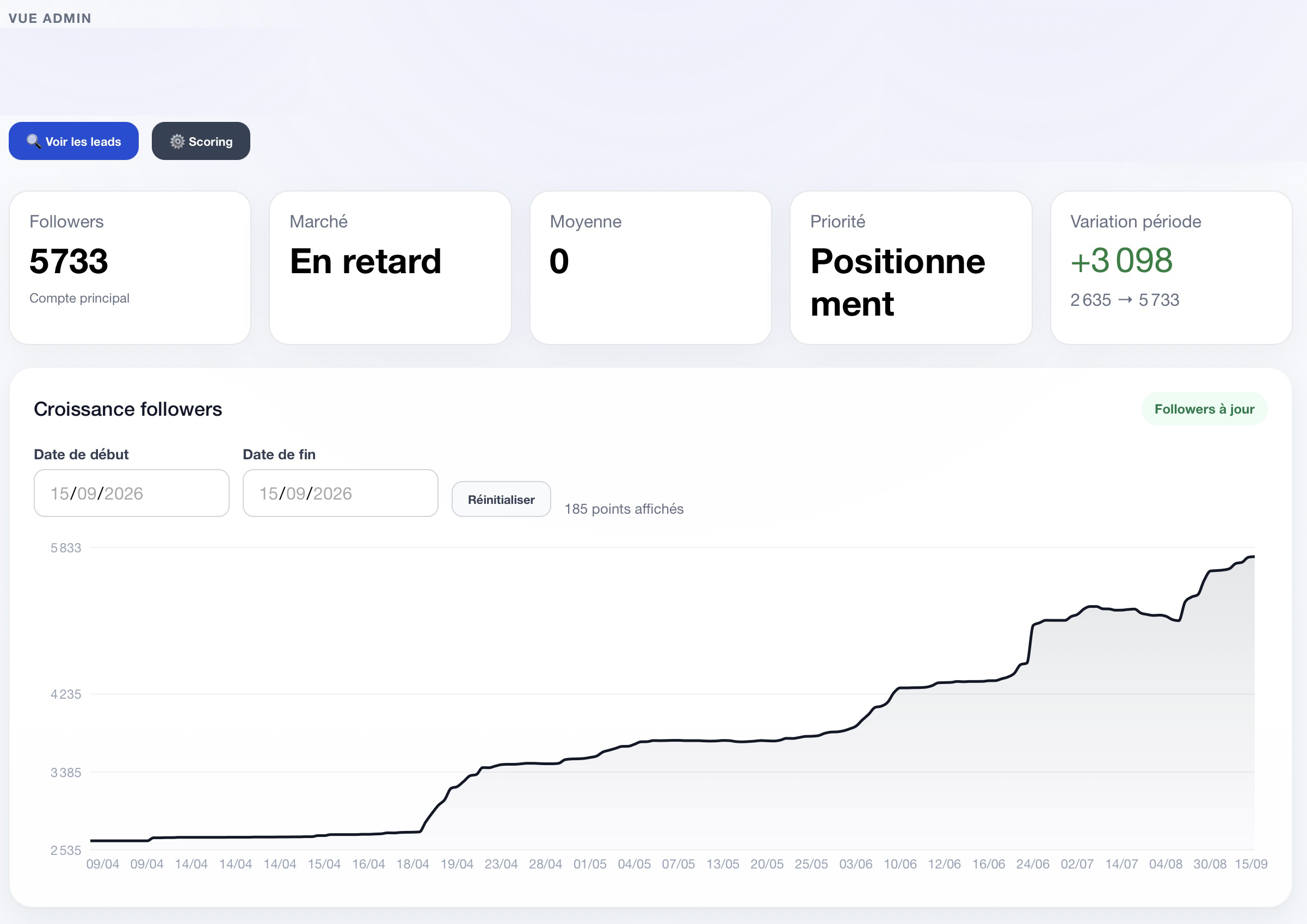Click the range text 2 635 → 5 733
1307x924 pixels.
[1125, 300]
